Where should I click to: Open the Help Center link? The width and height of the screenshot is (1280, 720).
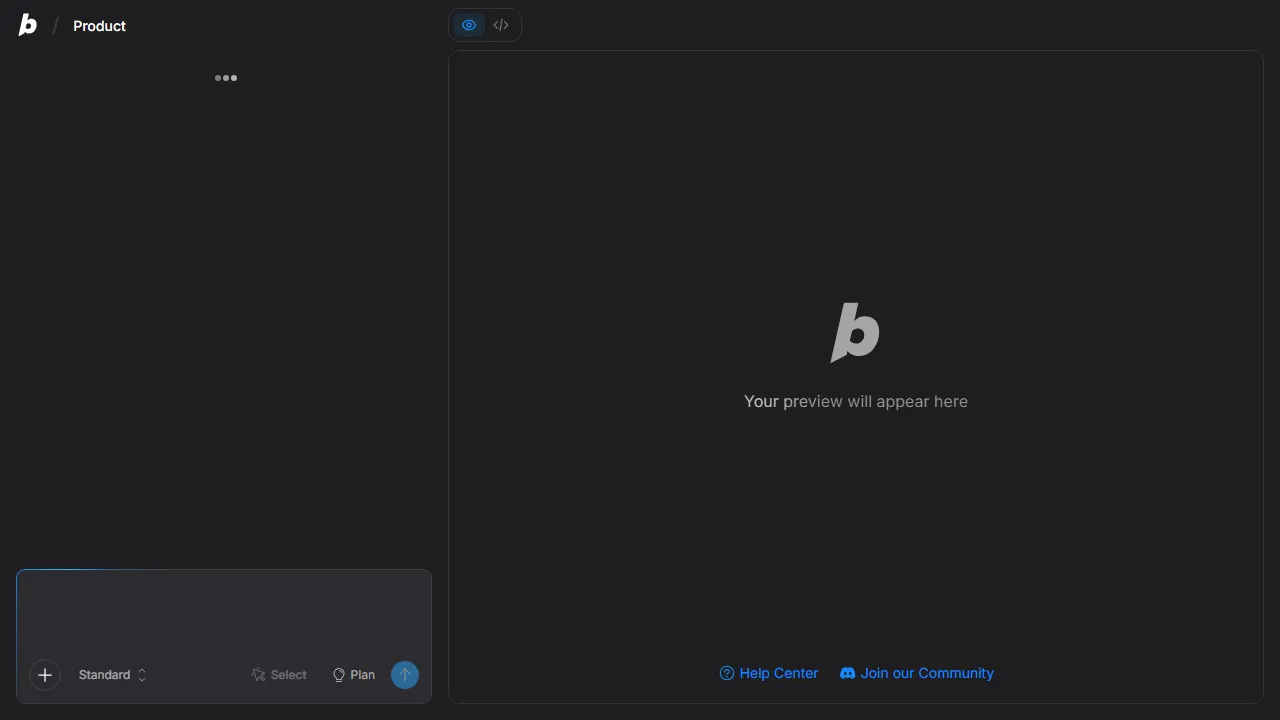[x=769, y=673]
